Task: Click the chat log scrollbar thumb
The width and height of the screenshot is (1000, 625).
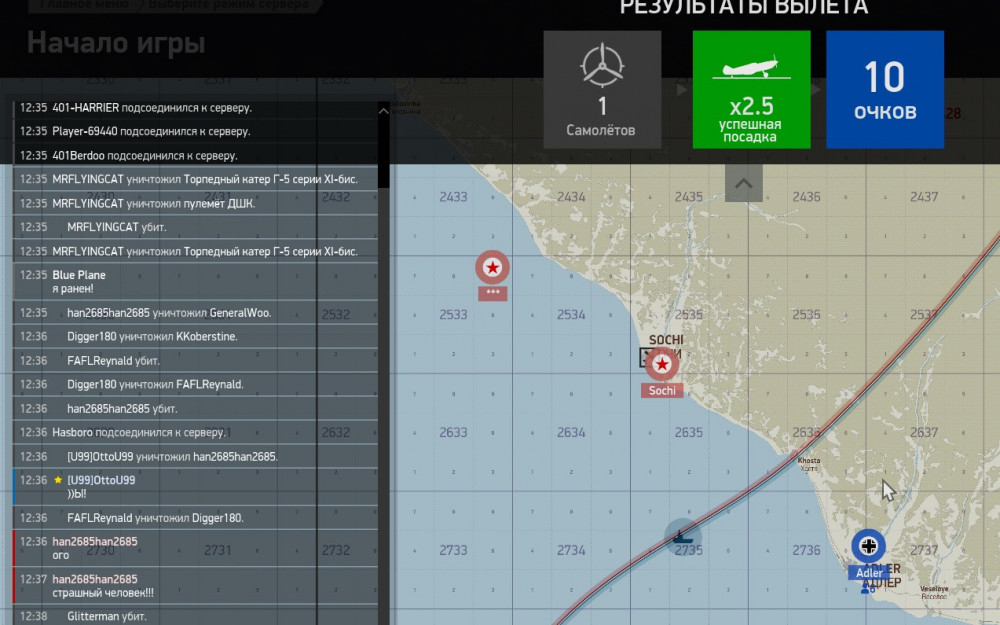Action: pos(383,153)
